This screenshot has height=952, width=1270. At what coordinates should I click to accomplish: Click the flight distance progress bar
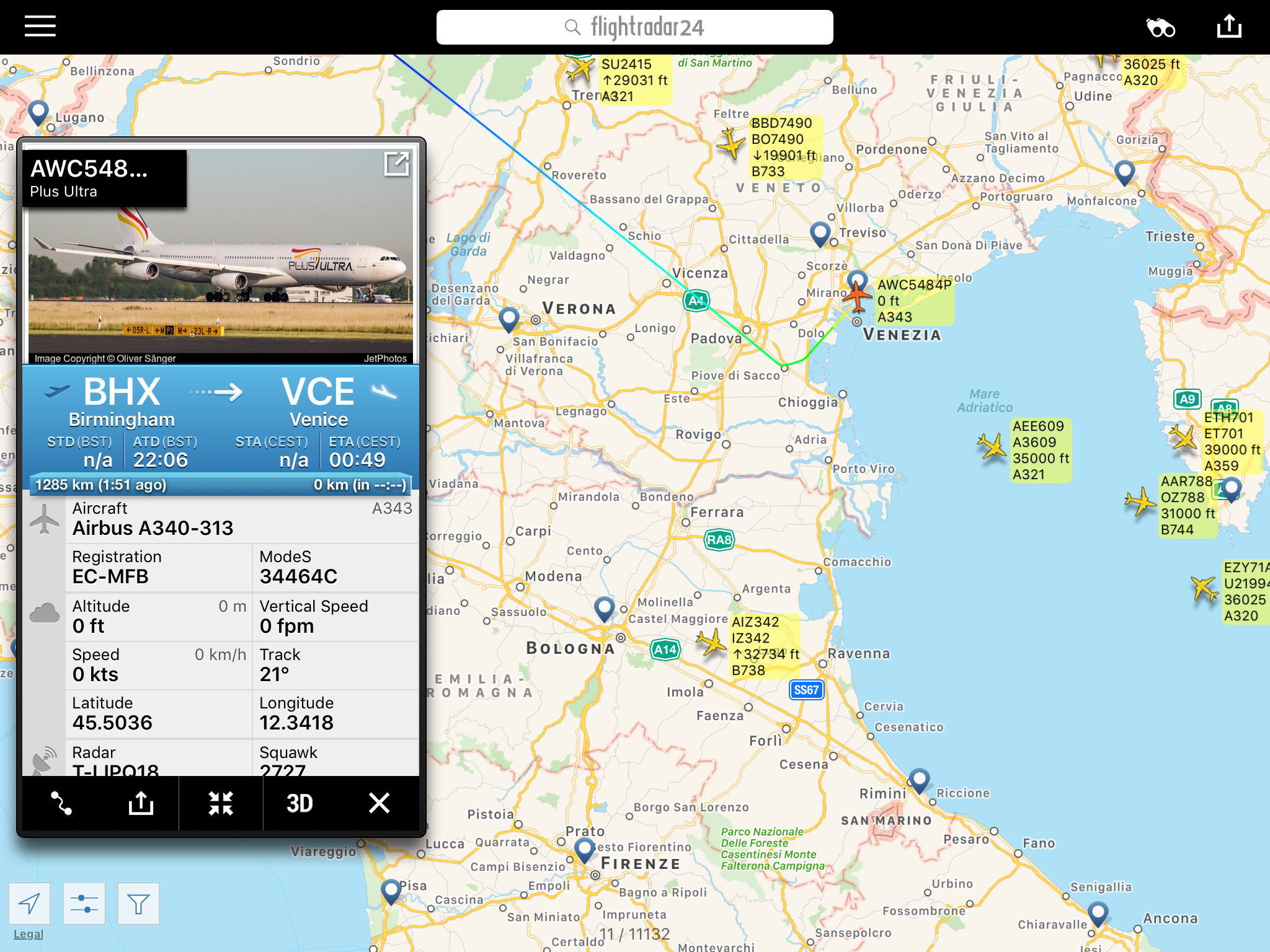(221, 485)
